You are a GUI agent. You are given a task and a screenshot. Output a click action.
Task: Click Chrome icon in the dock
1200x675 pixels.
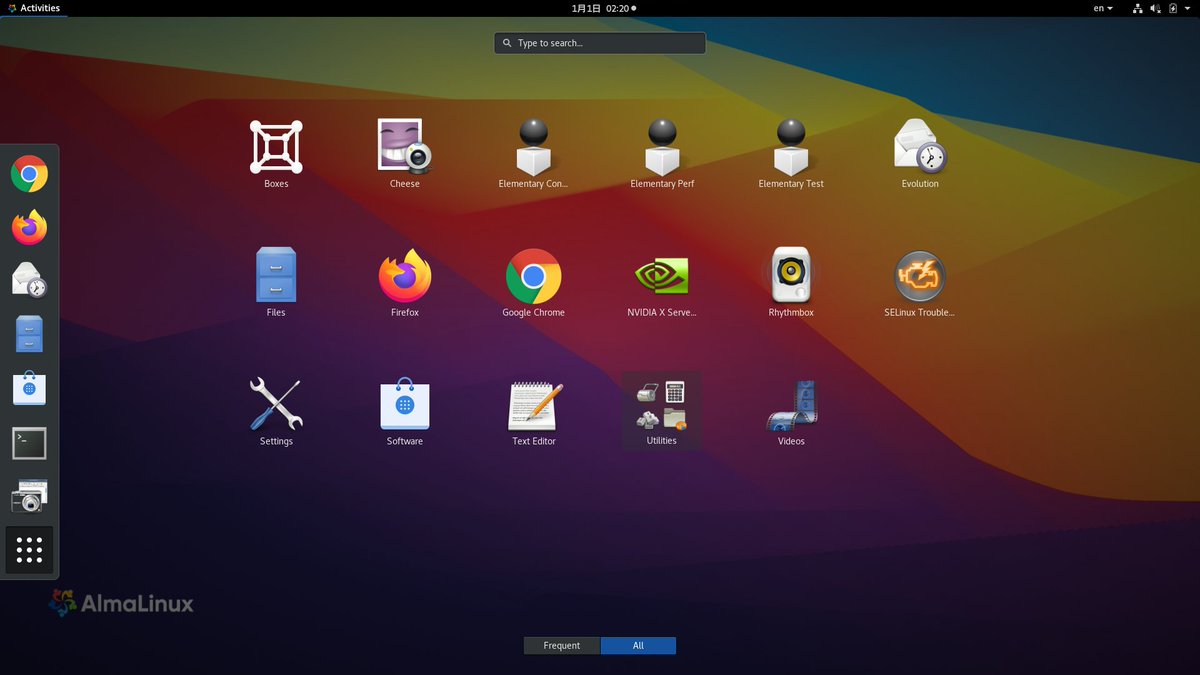[x=29, y=174]
